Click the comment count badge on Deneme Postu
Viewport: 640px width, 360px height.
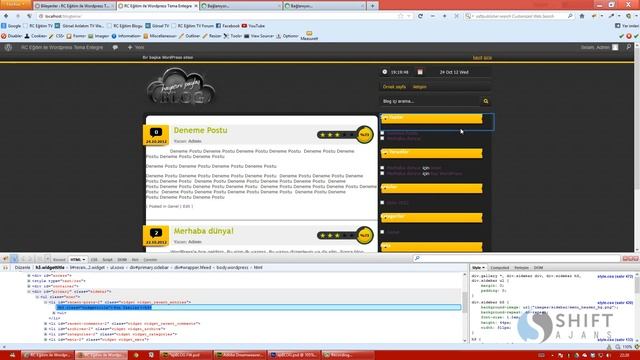156,132
